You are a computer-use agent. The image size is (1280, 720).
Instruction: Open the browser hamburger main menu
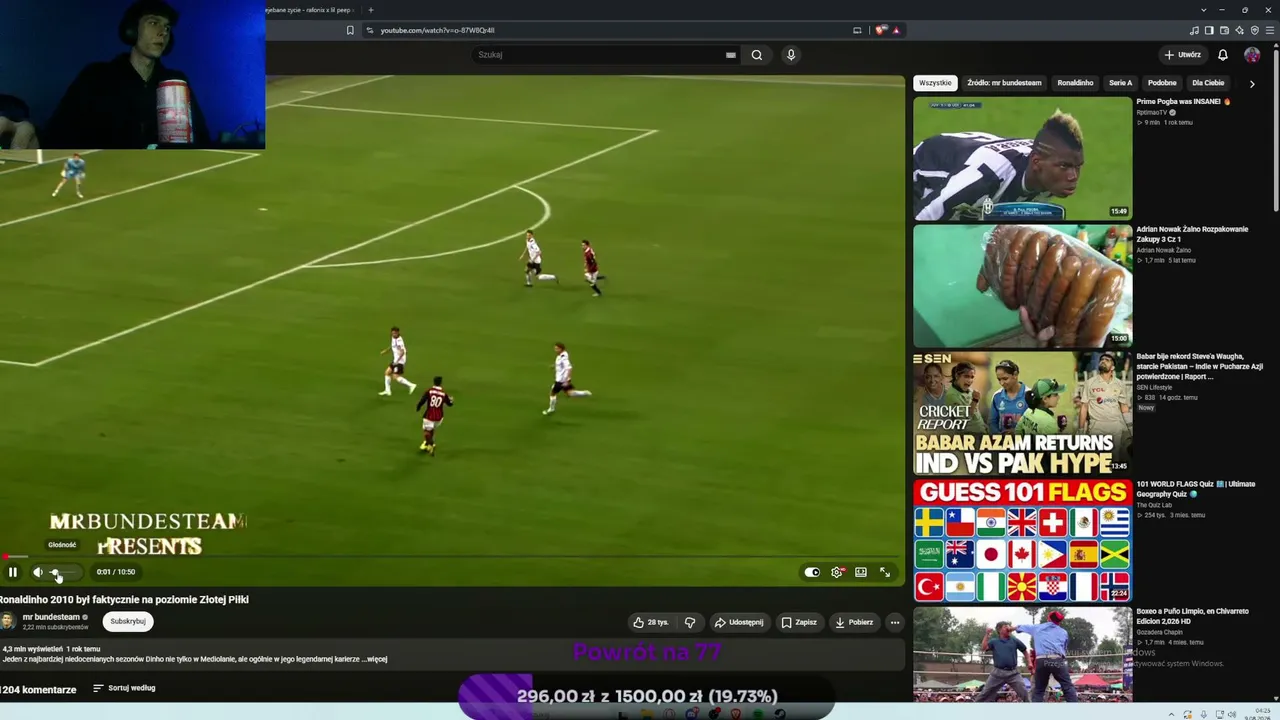pos(1270,30)
